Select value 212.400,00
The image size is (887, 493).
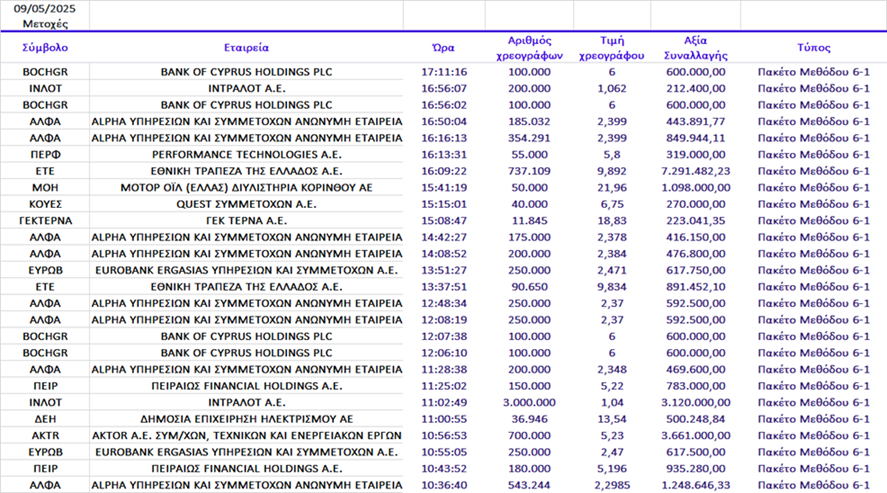coord(696,88)
